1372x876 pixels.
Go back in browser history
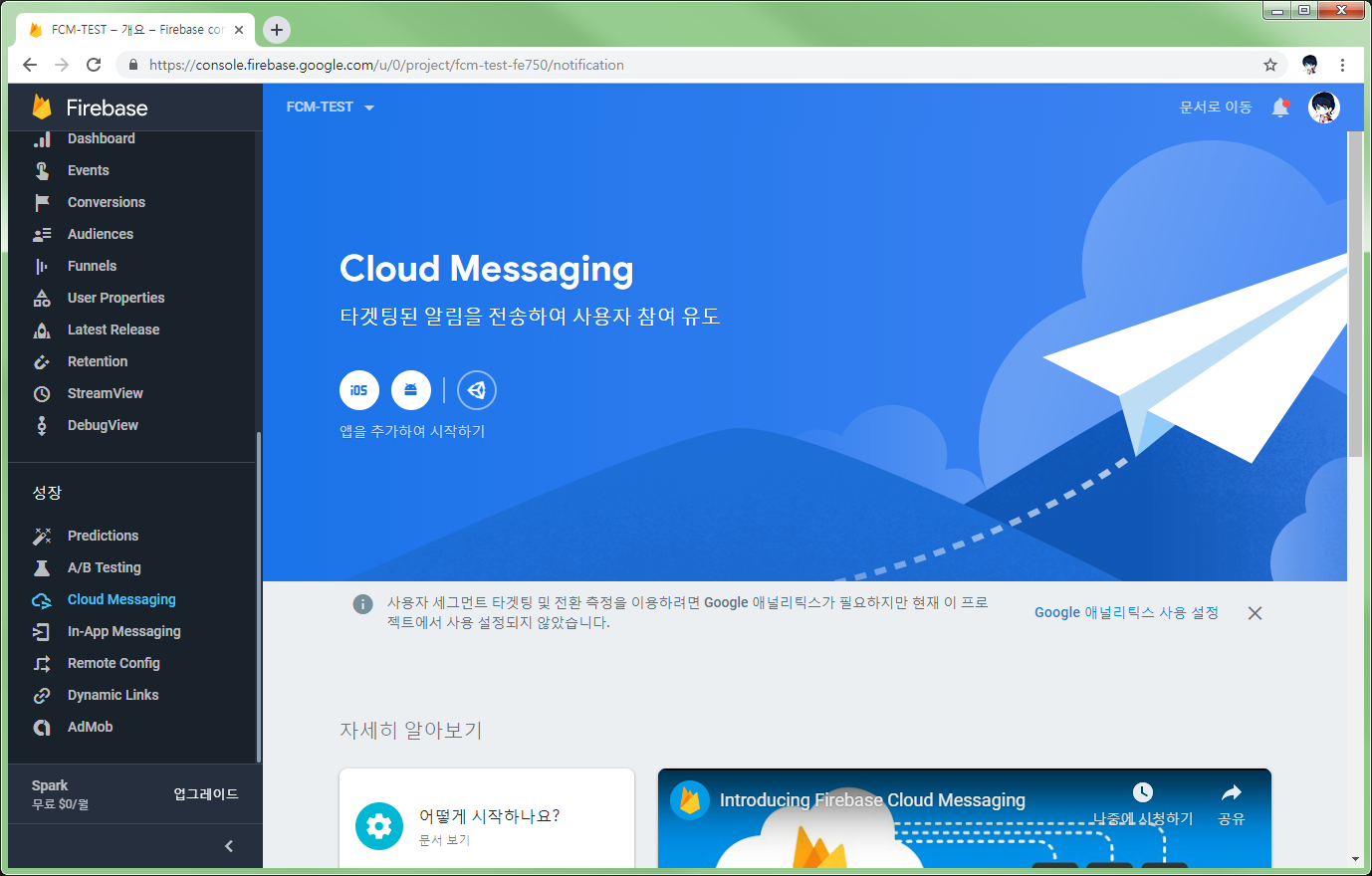coord(30,65)
